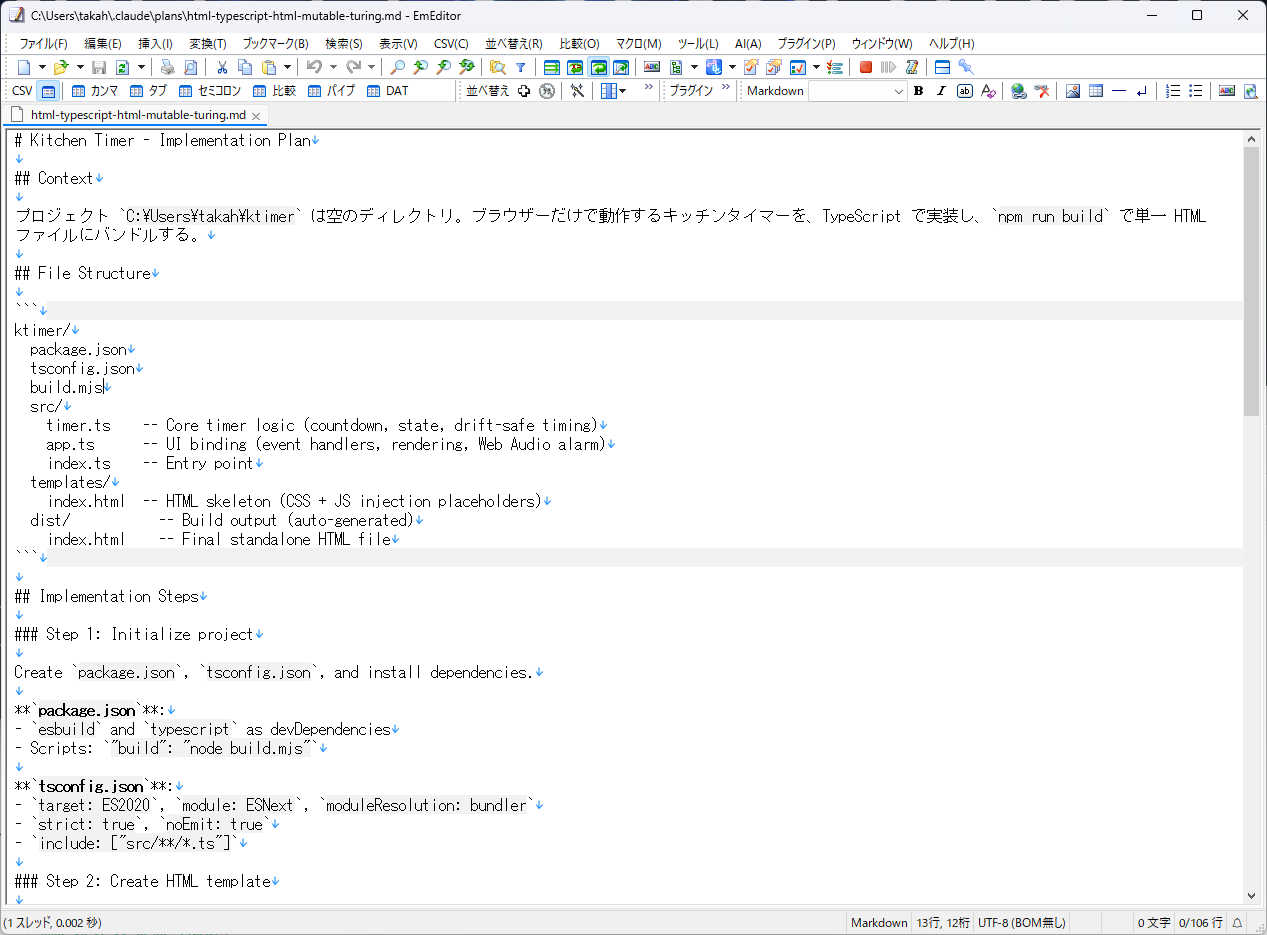1267x935 pixels.
Task: Select パイプ (pipe) separated mode
Action: (x=331, y=91)
